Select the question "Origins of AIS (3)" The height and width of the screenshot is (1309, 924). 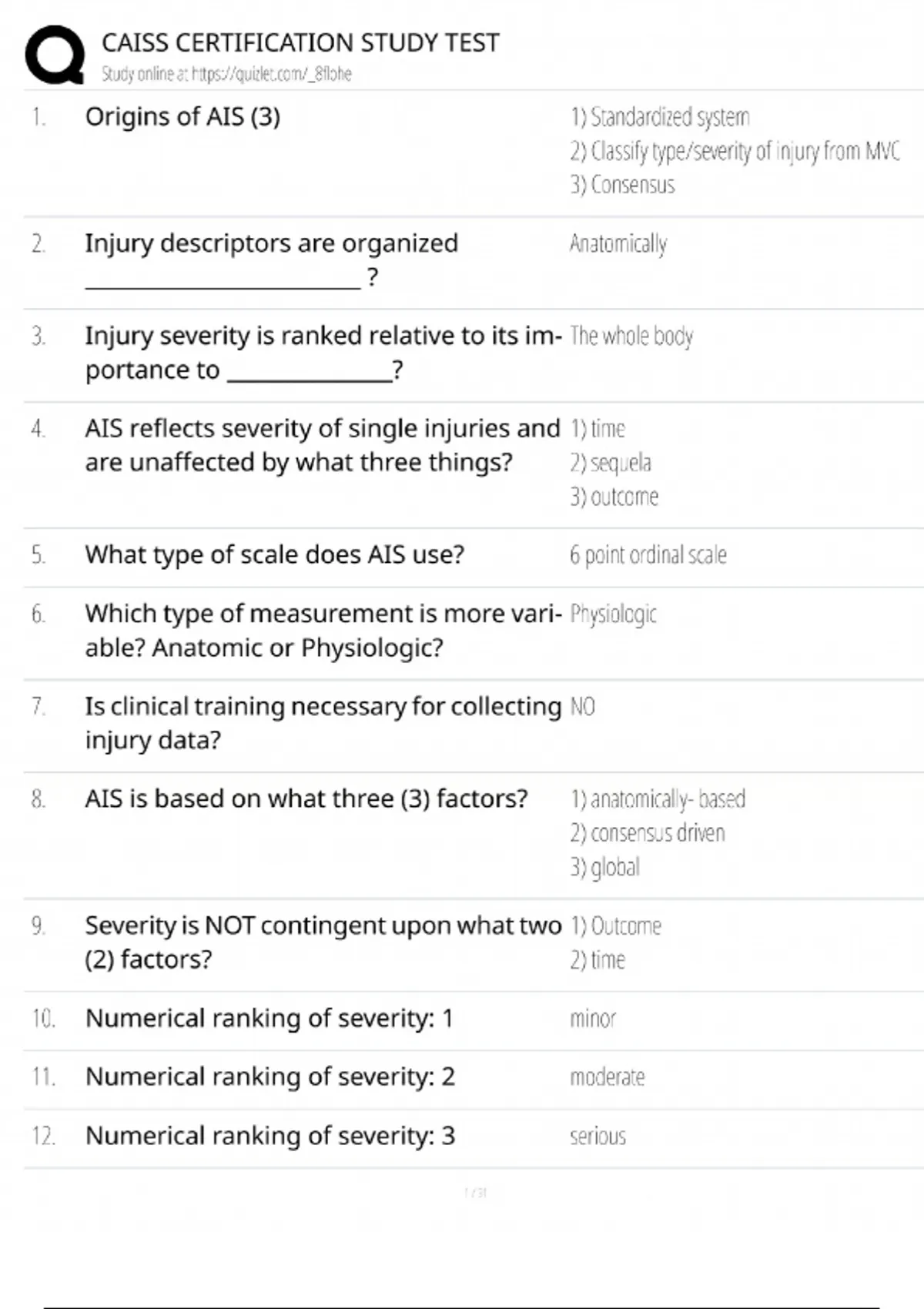tap(182, 117)
